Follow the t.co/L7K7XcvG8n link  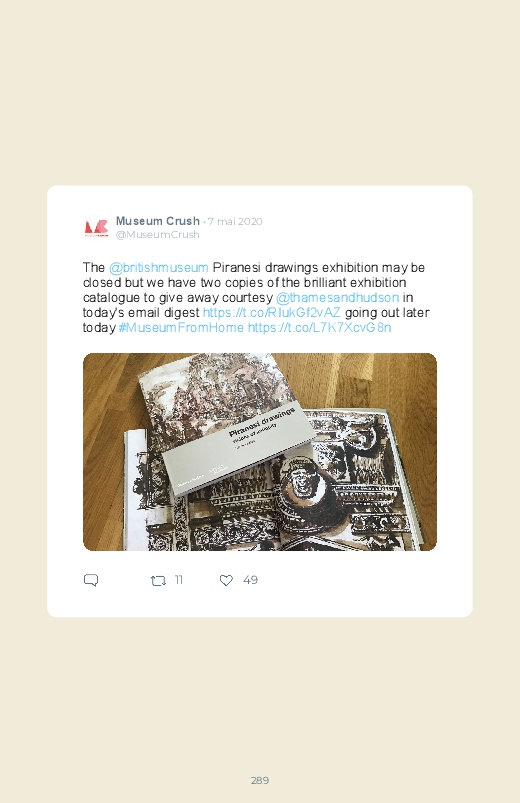[x=320, y=327]
